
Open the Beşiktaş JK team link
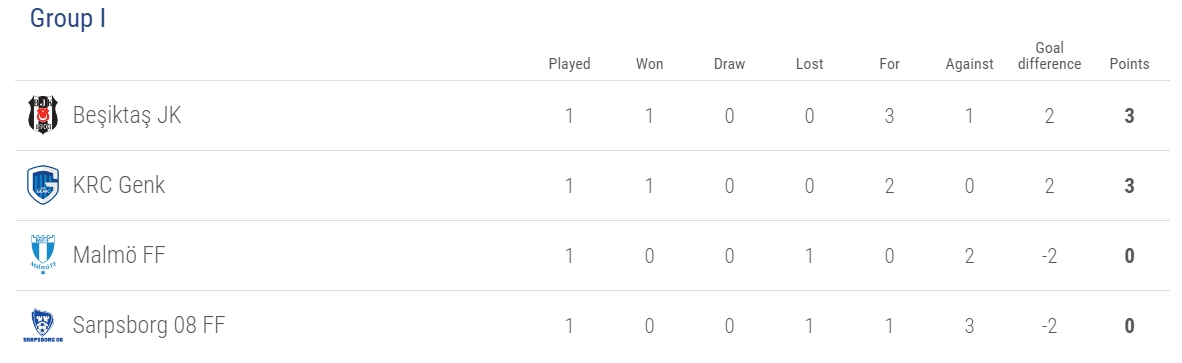point(127,115)
